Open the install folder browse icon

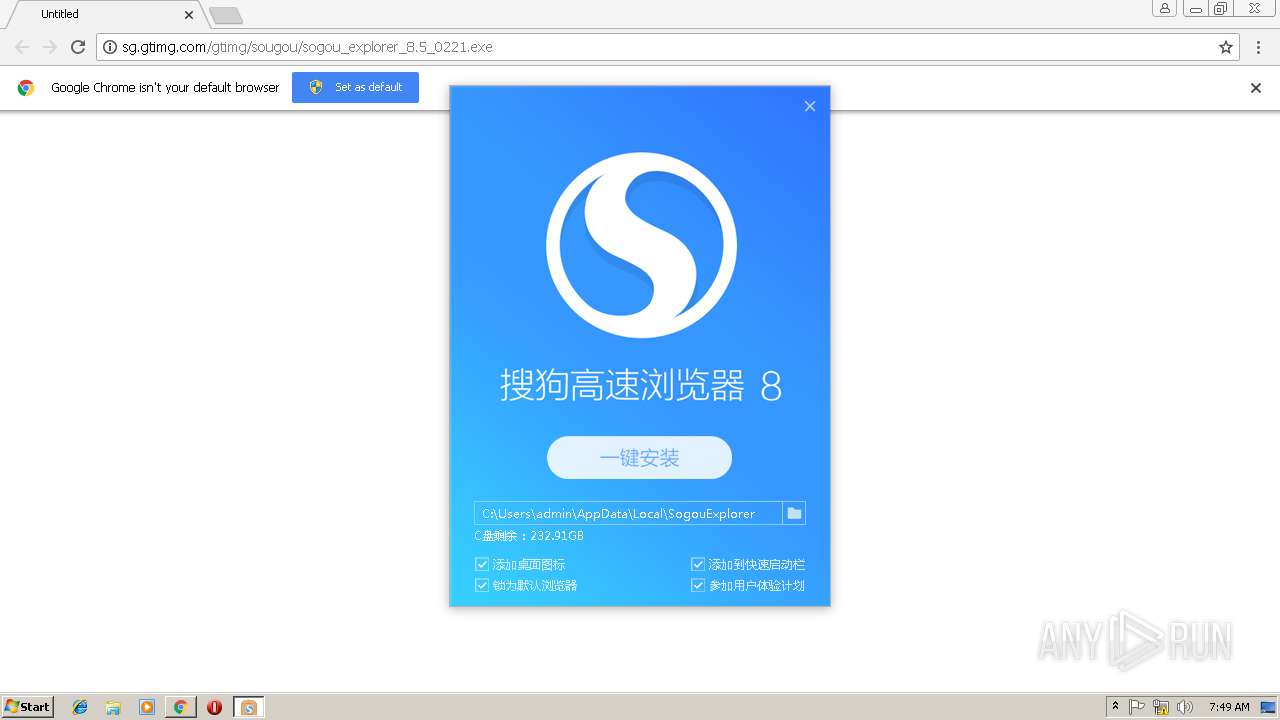click(x=794, y=513)
